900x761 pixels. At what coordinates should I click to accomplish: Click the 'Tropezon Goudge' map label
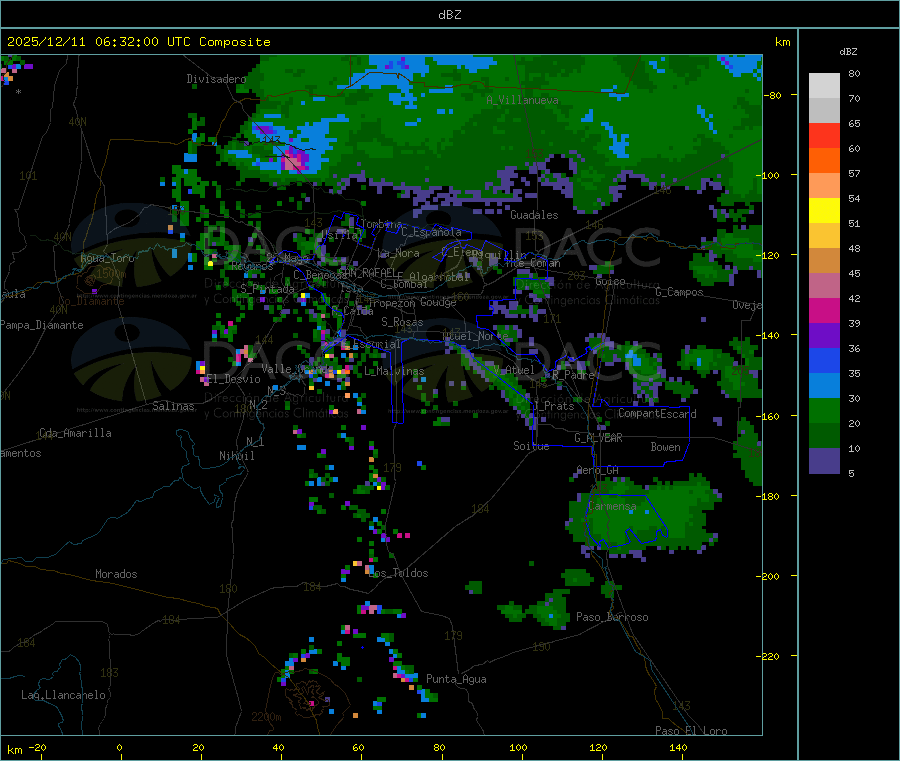click(x=412, y=302)
